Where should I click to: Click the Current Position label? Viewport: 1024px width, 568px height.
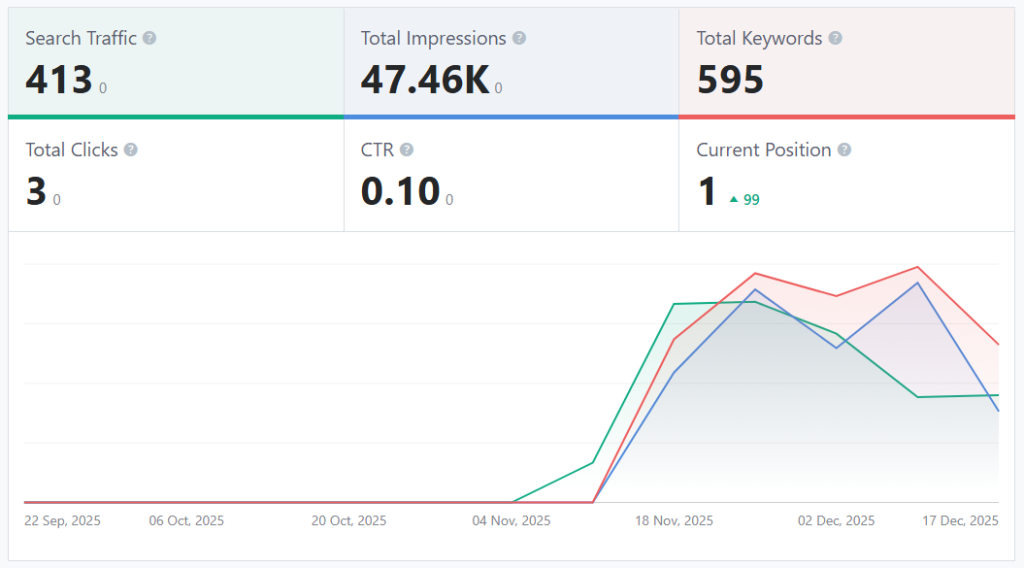tap(763, 150)
